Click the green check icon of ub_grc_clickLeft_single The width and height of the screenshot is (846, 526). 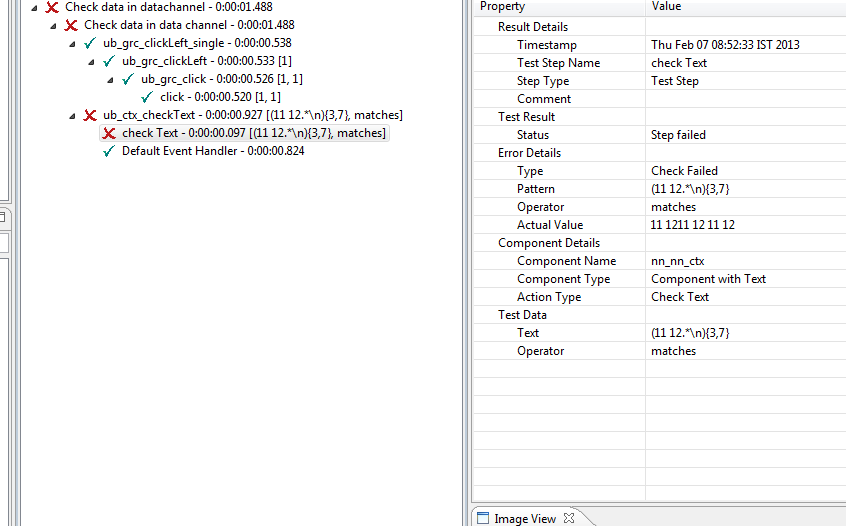click(90, 43)
